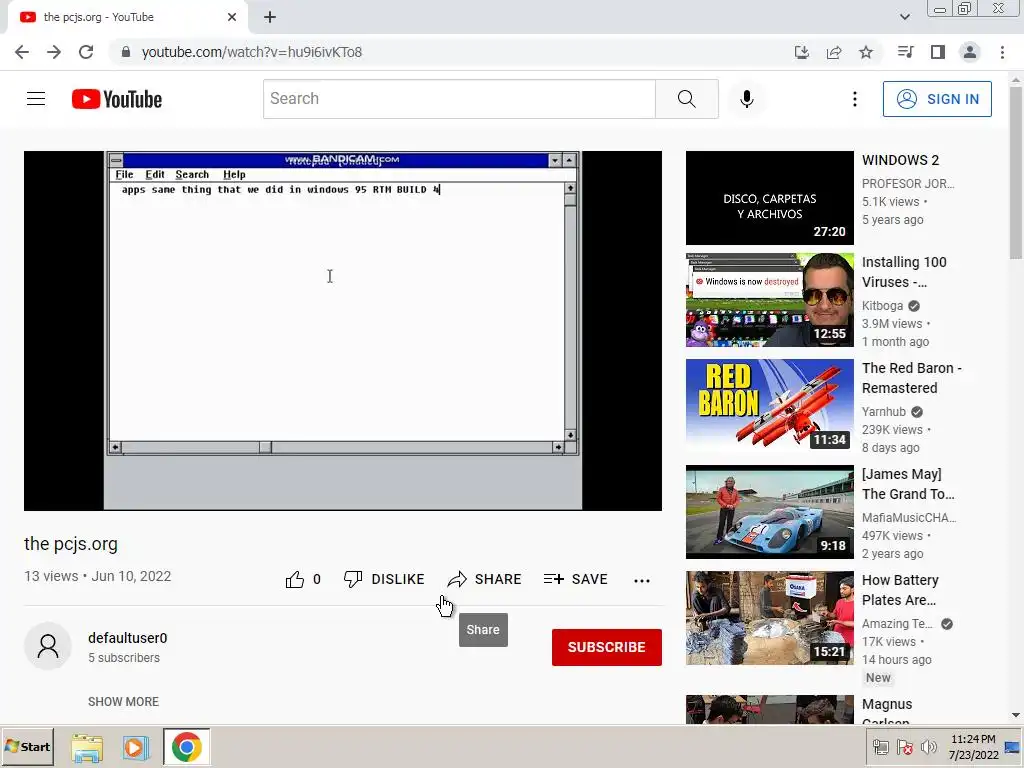Click the Yarnhub channel name
The height and width of the screenshot is (768, 1024).
click(884, 411)
